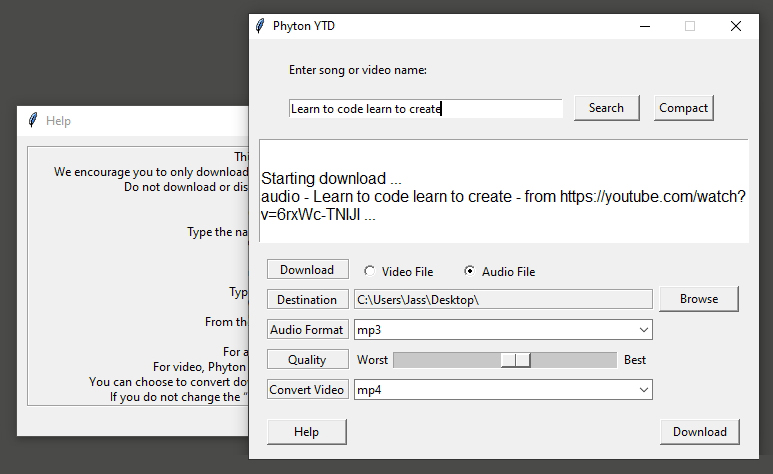Click the Quality label button
Viewport: 773px width, 474px height.
point(308,360)
